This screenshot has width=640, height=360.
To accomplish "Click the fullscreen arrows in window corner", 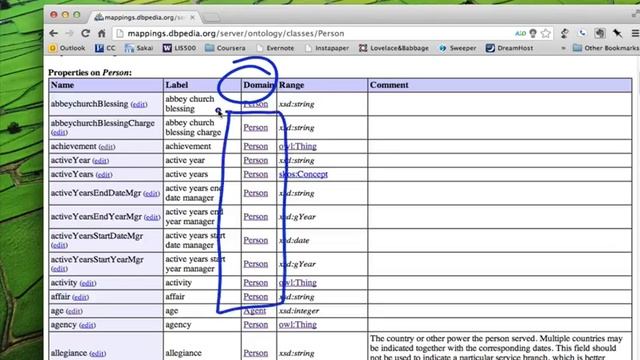I will [x=636, y=14].
